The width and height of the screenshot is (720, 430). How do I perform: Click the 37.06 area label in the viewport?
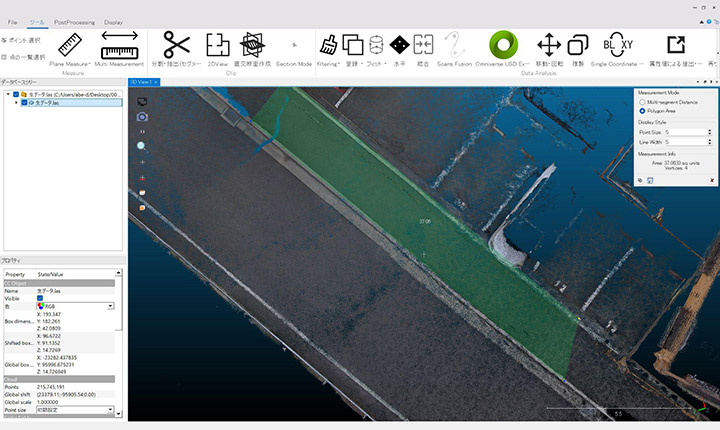tap(425, 221)
